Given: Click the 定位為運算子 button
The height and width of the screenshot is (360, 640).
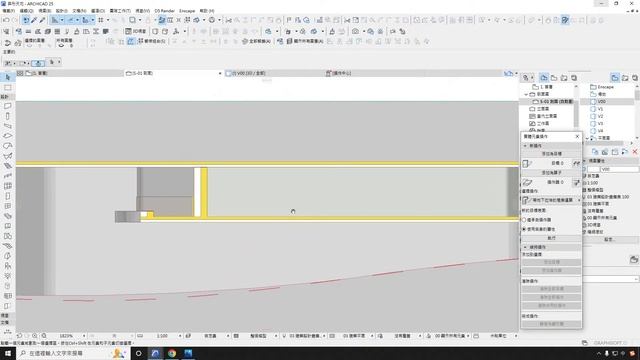Looking at the screenshot, I should point(551,173).
